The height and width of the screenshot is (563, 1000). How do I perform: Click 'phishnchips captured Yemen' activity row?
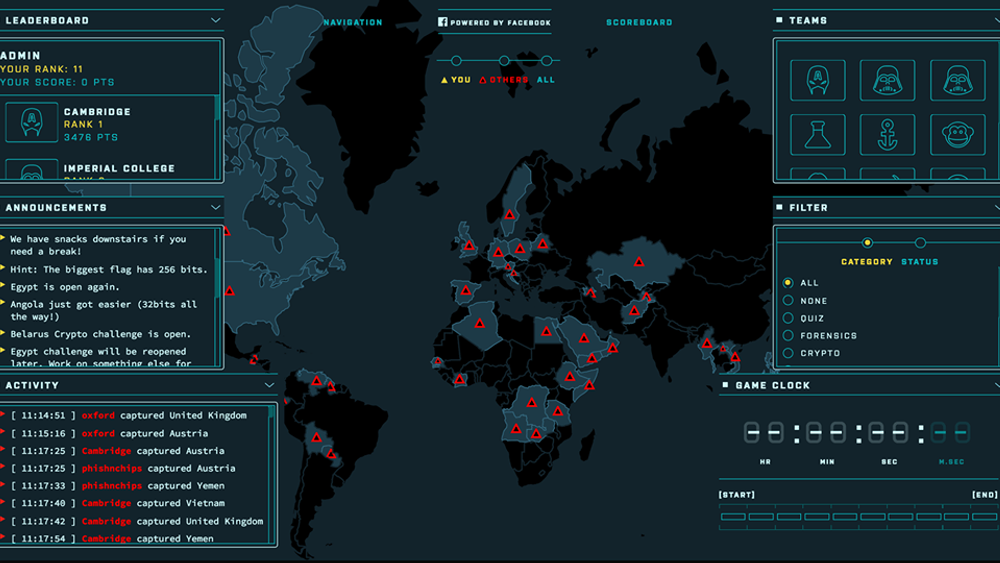(118, 485)
